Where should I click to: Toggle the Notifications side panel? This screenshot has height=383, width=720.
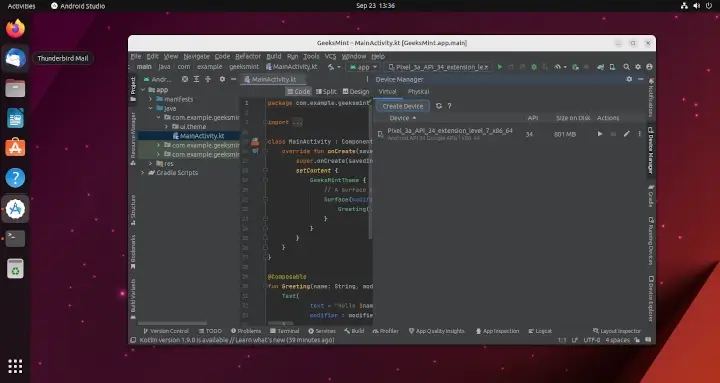coord(651,98)
